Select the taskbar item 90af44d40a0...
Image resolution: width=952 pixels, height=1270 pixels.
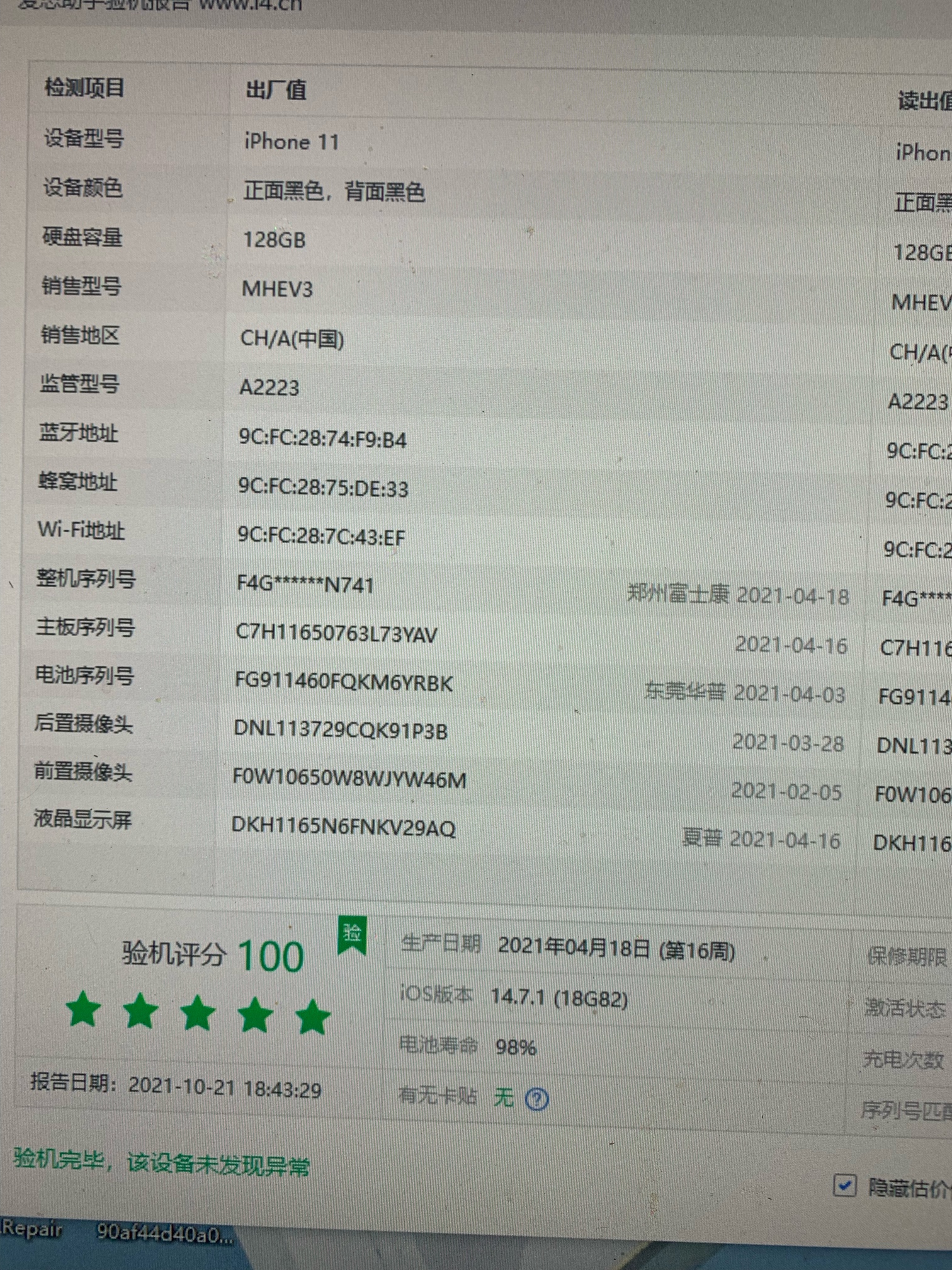164,1233
